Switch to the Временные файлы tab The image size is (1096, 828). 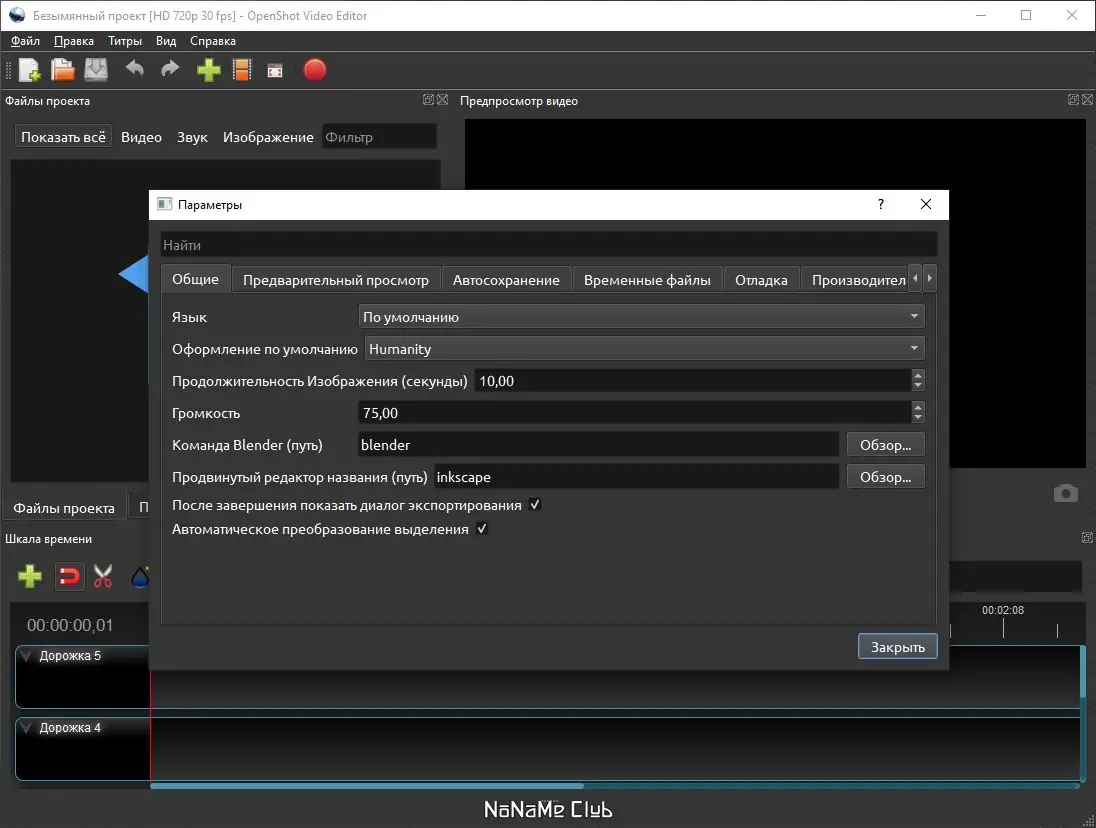click(647, 279)
